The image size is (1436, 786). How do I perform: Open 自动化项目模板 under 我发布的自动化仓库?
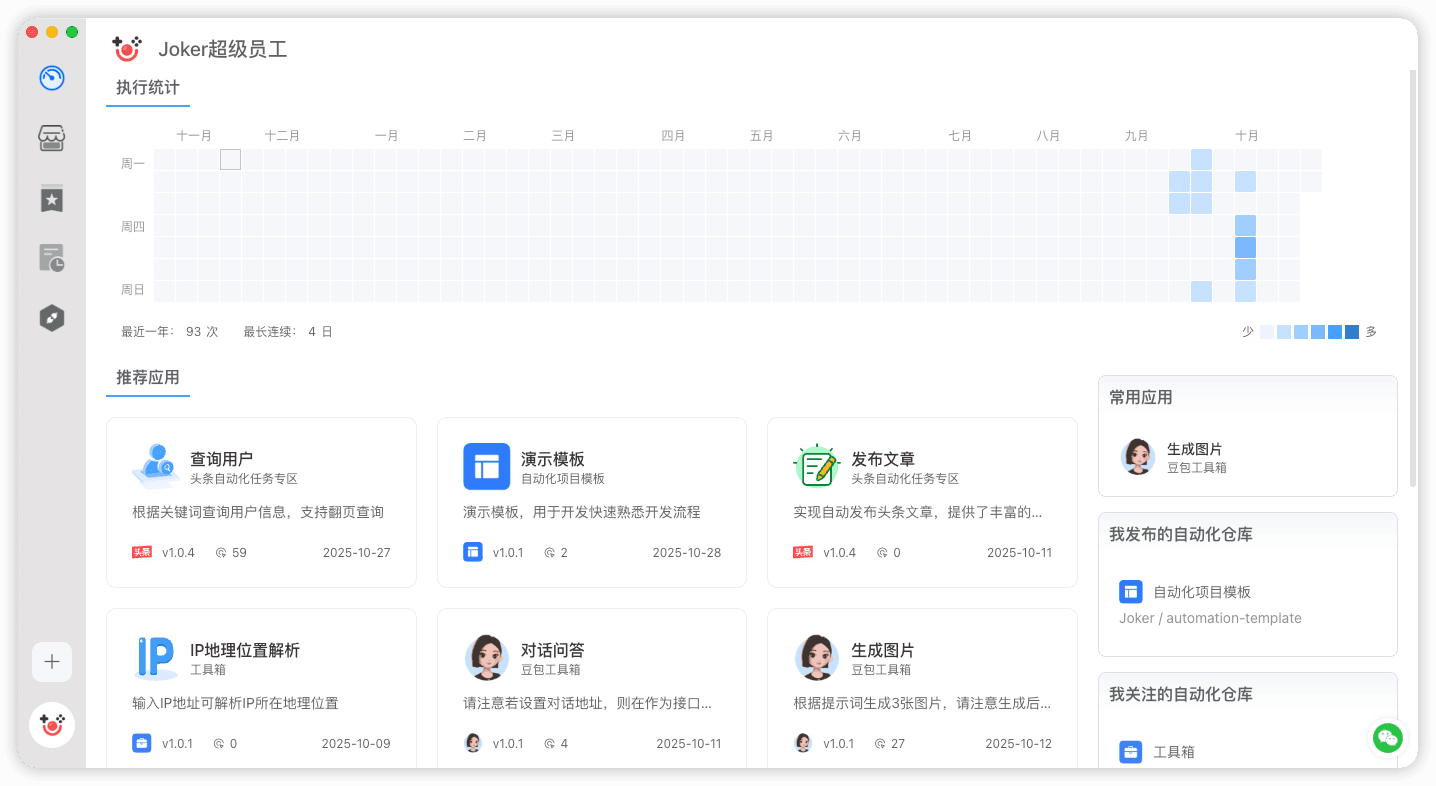tap(1202, 592)
